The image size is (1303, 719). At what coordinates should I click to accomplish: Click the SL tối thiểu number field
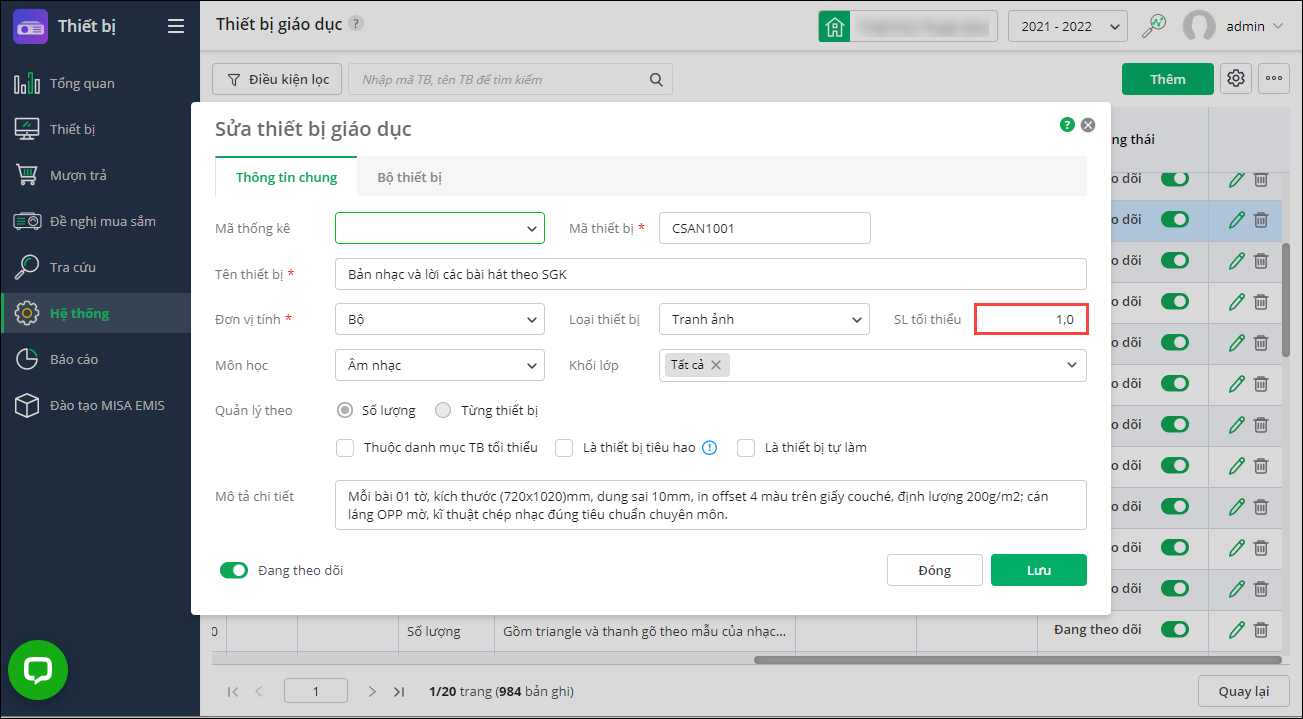click(x=1031, y=320)
